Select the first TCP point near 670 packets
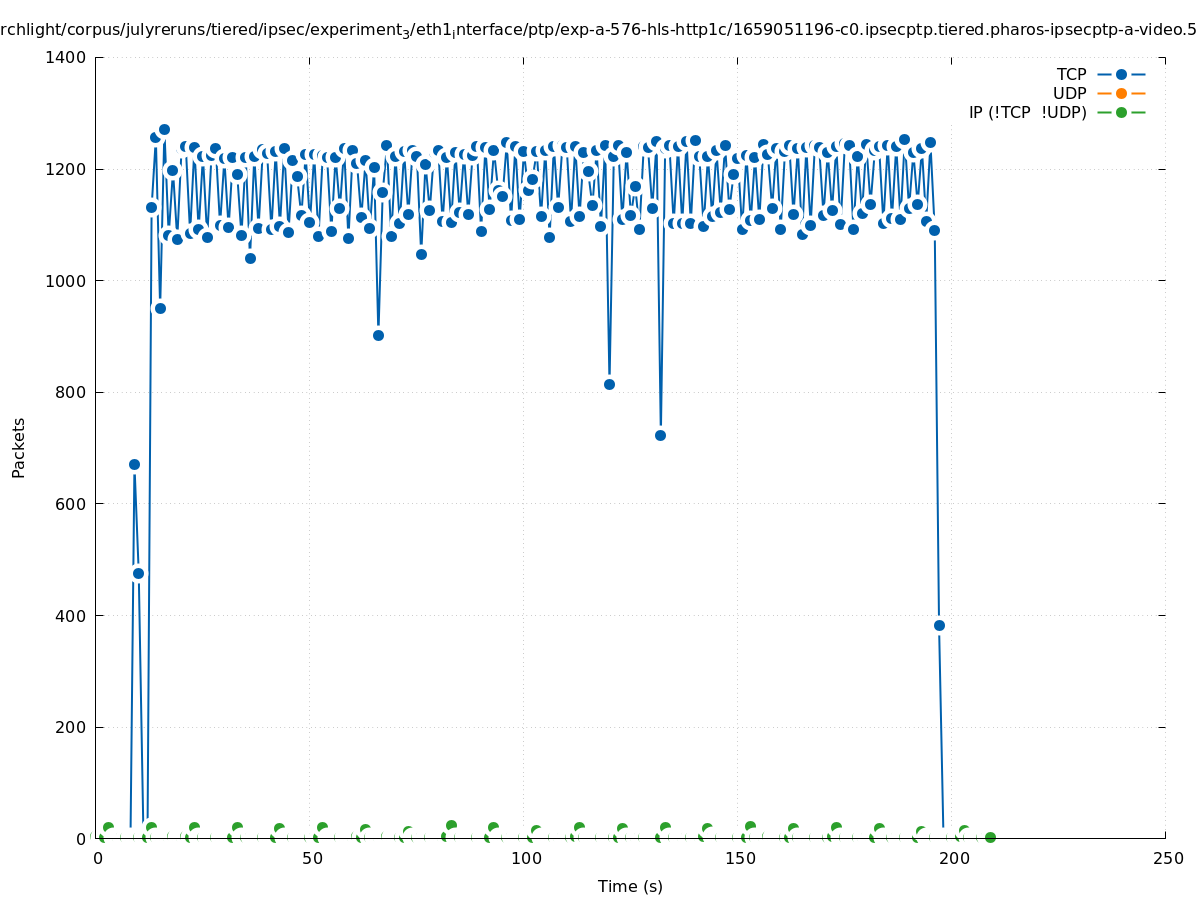This screenshot has width=1197, height=900. click(x=134, y=464)
